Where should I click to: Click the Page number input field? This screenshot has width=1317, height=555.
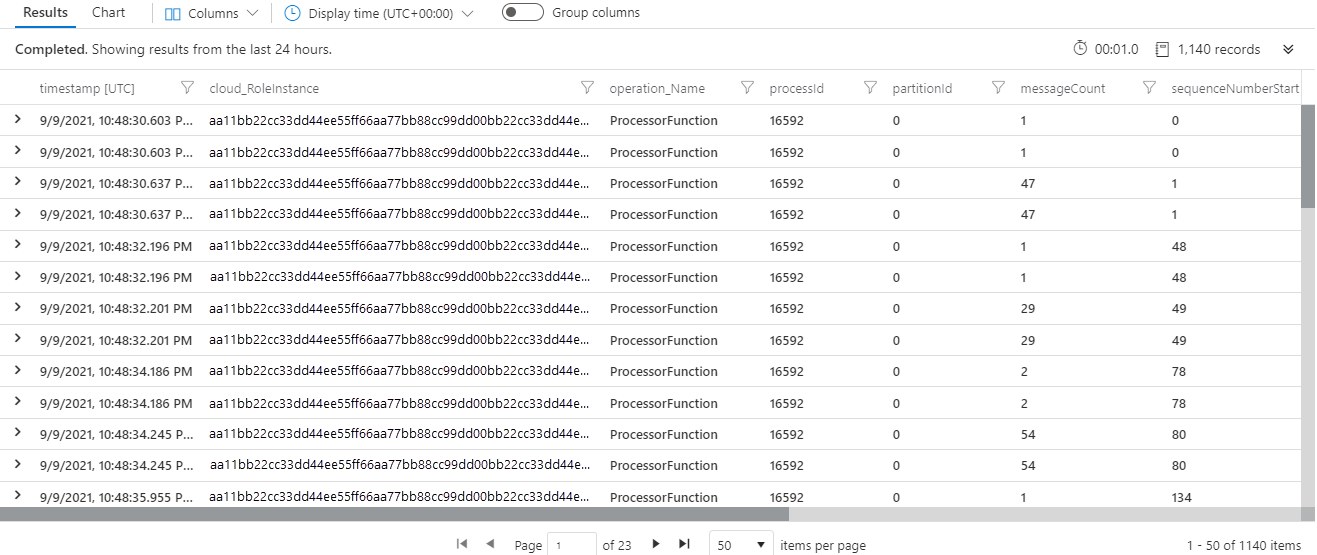point(572,545)
